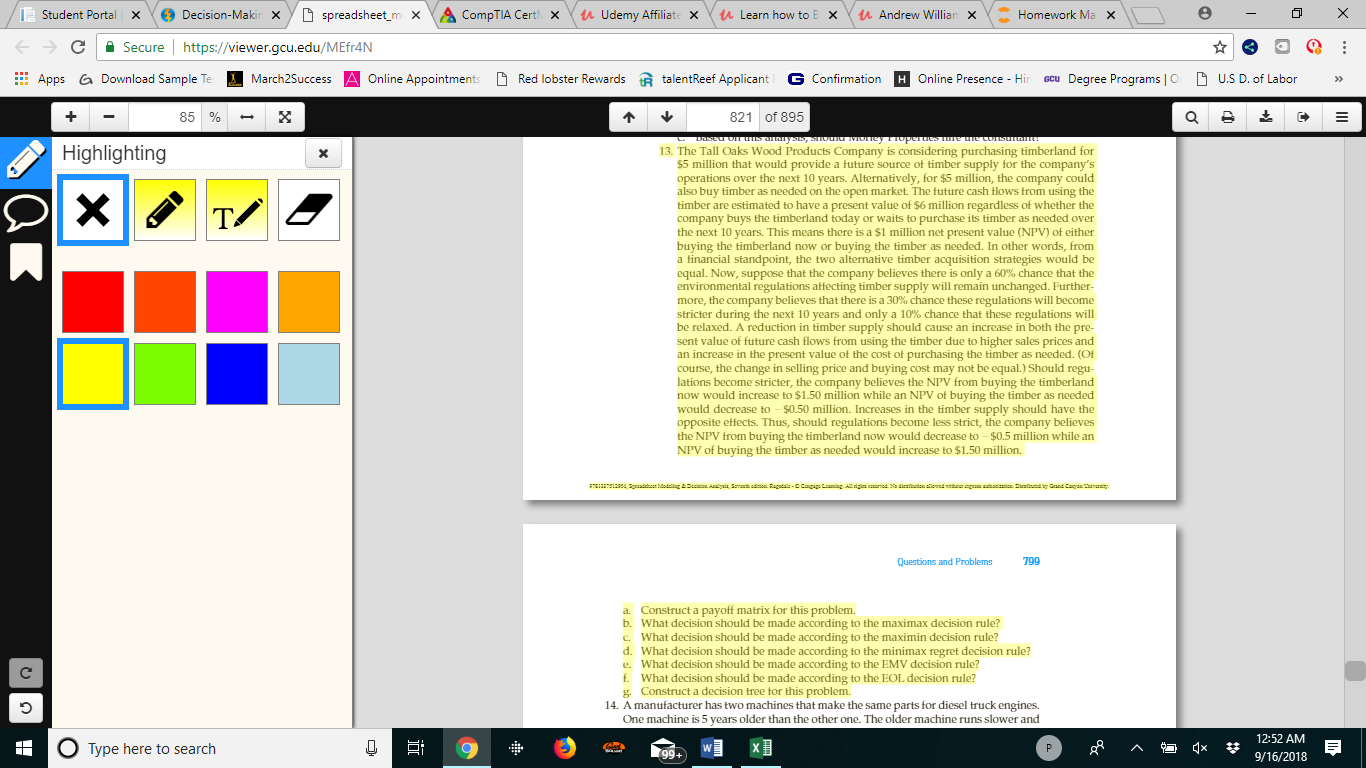
Task: Switch to the Student Portal tab
Action: (78, 15)
